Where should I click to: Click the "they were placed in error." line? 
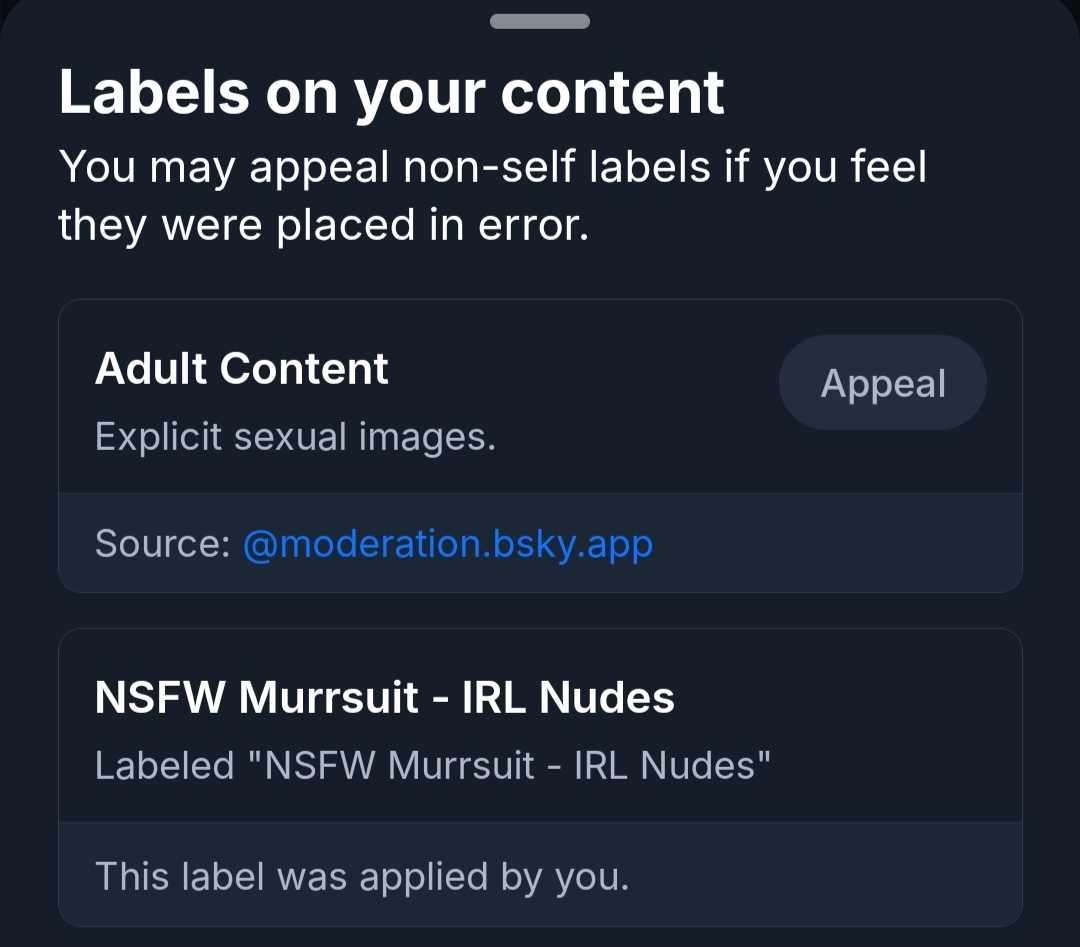(323, 225)
